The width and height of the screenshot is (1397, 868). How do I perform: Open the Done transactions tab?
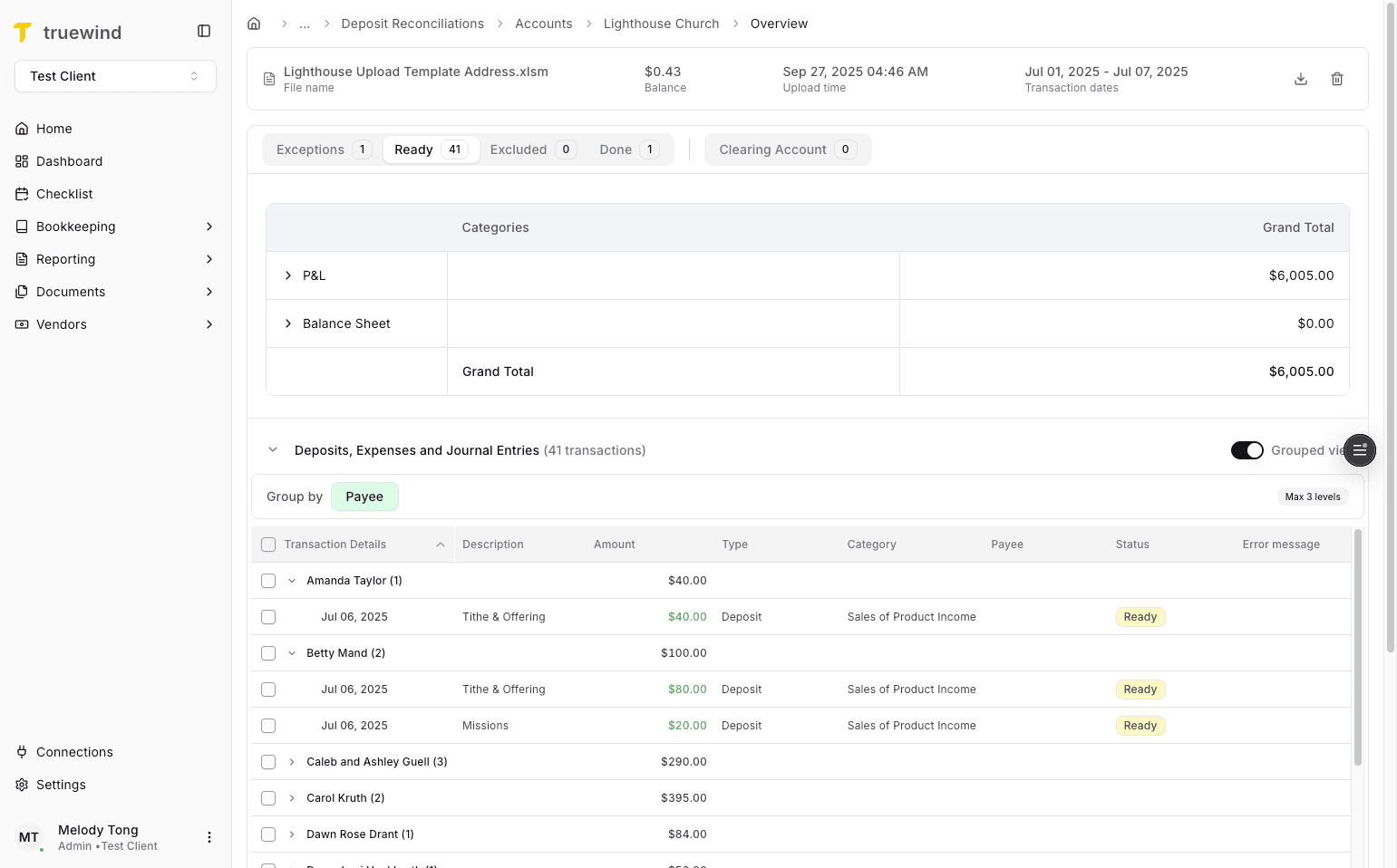tap(616, 149)
